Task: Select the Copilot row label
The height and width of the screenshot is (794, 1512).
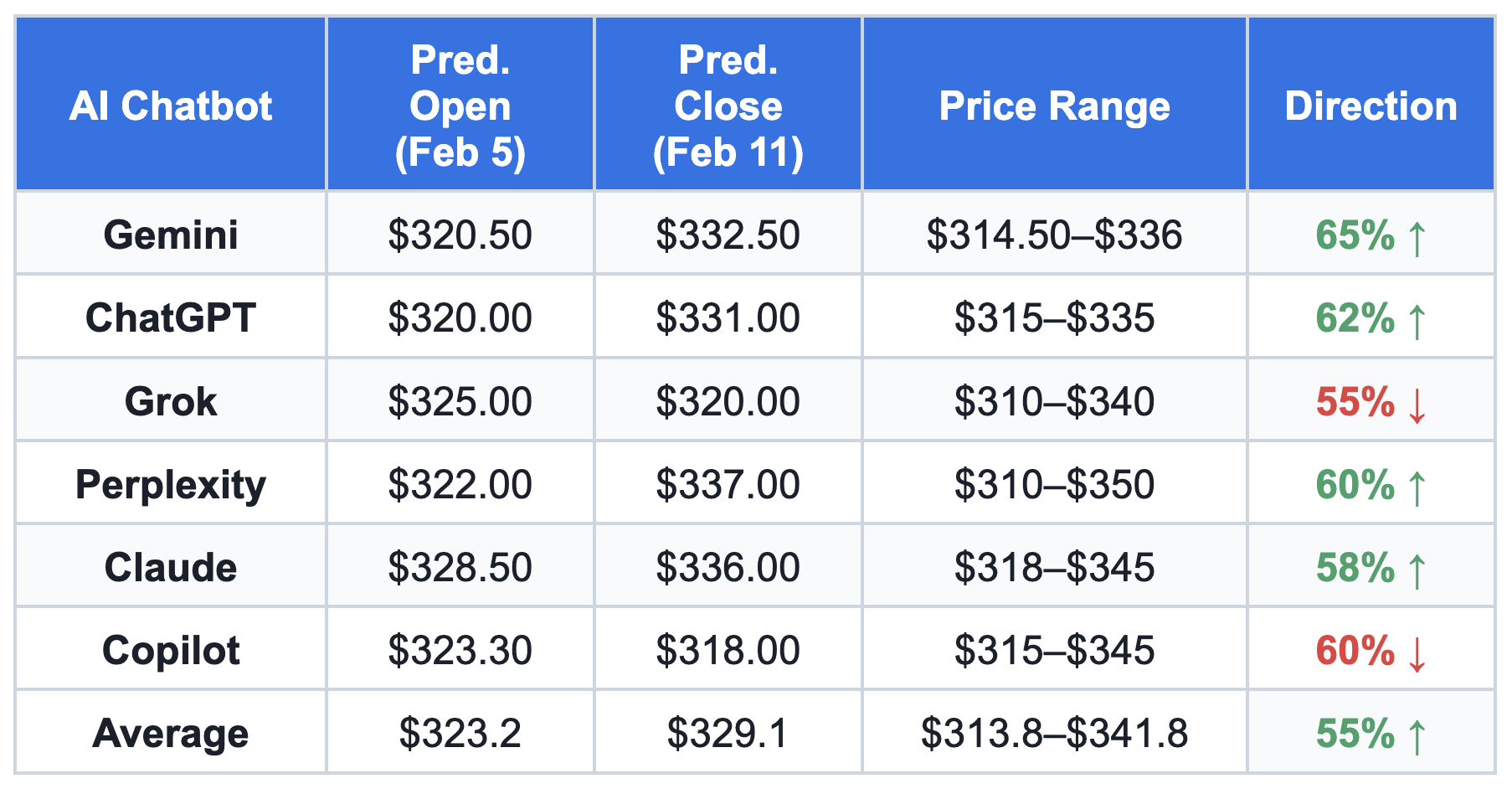Action: click(171, 650)
